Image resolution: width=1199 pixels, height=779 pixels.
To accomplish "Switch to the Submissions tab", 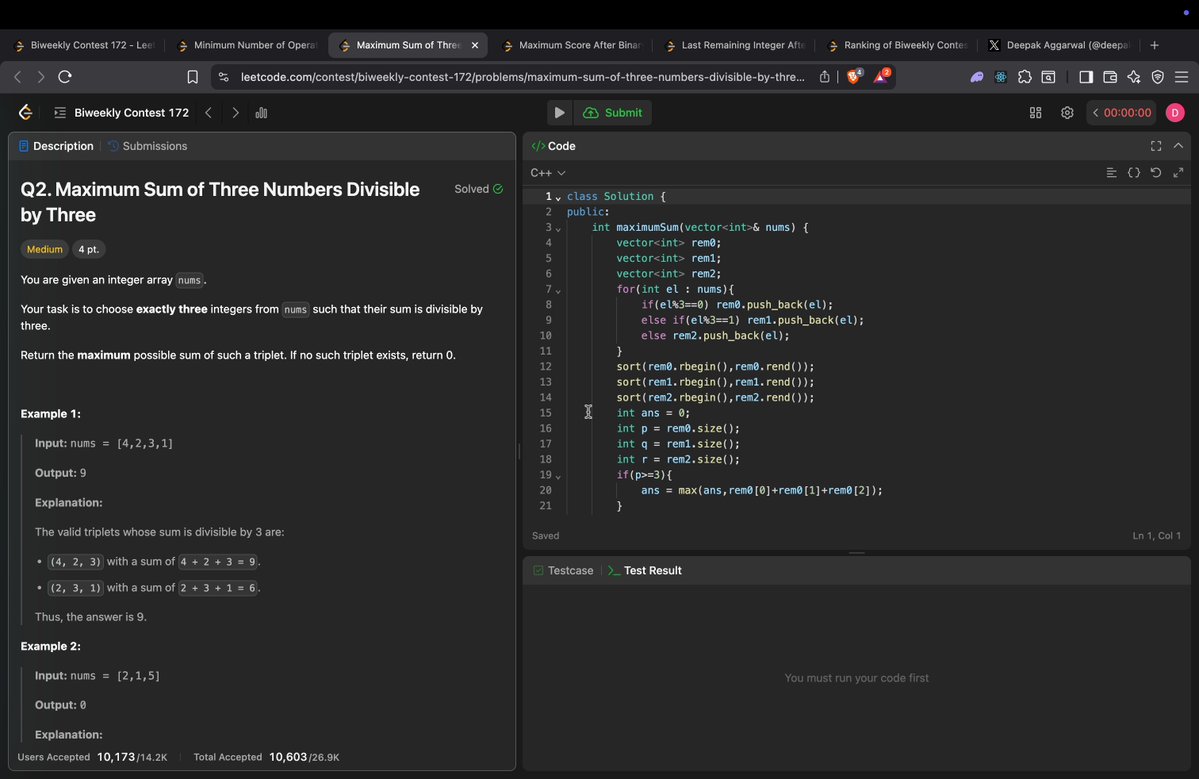I will pyautogui.click(x=148, y=146).
